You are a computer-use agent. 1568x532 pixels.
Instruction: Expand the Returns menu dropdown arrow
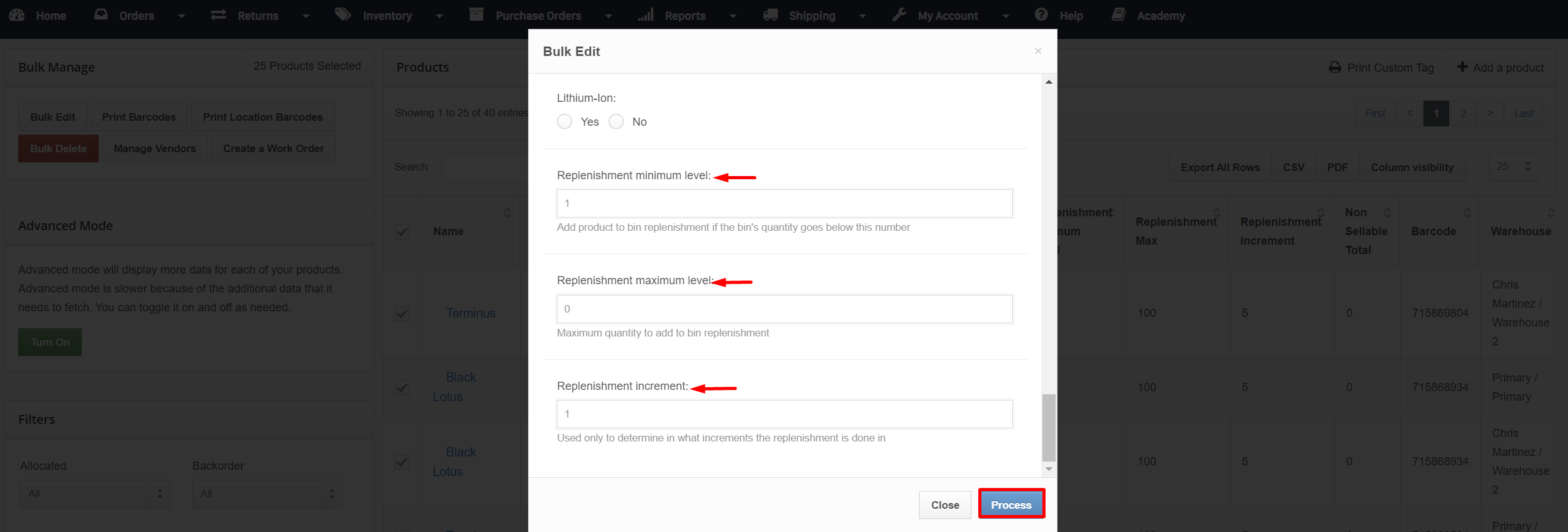(306, 16)
